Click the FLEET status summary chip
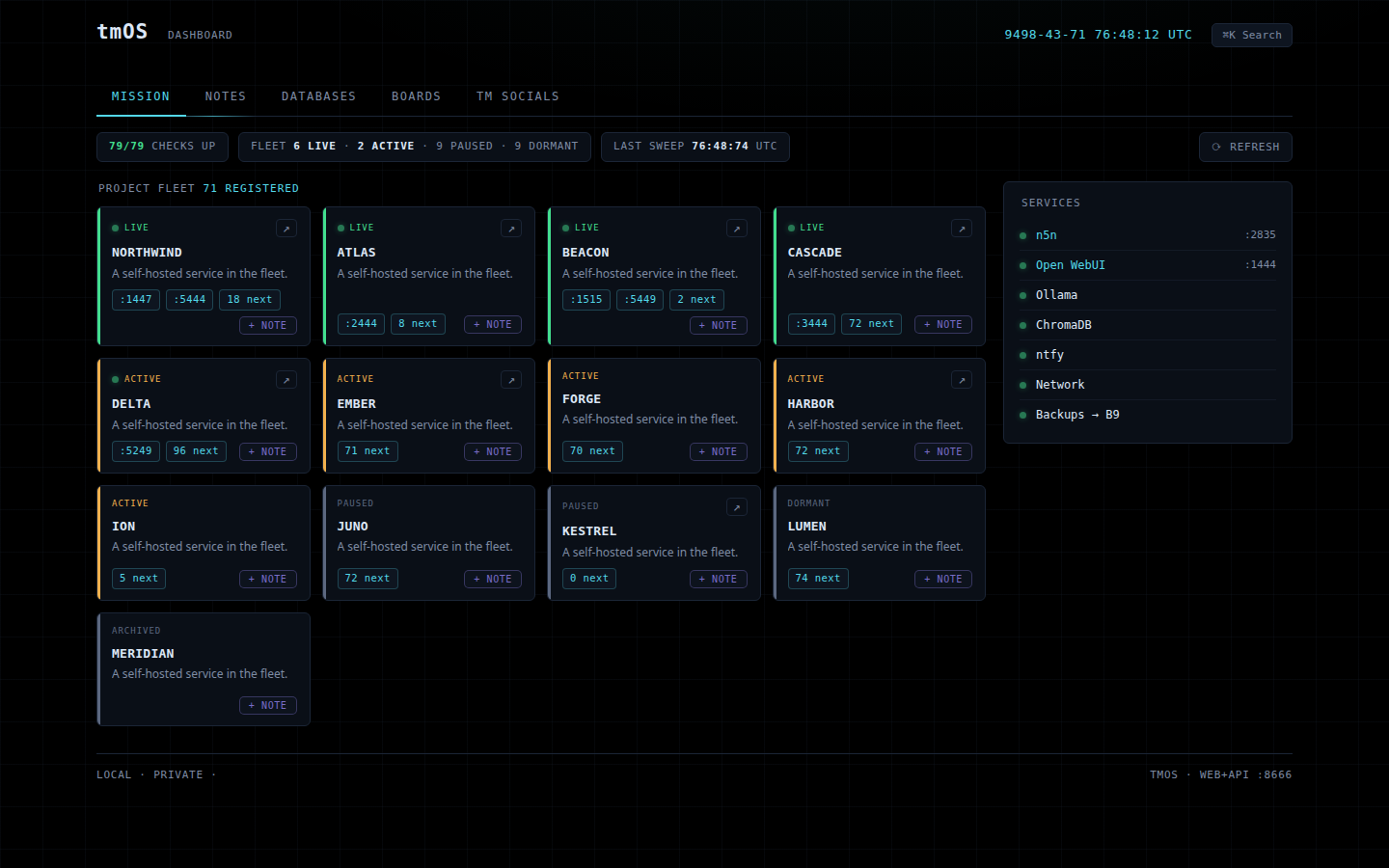 pos(415,147)
